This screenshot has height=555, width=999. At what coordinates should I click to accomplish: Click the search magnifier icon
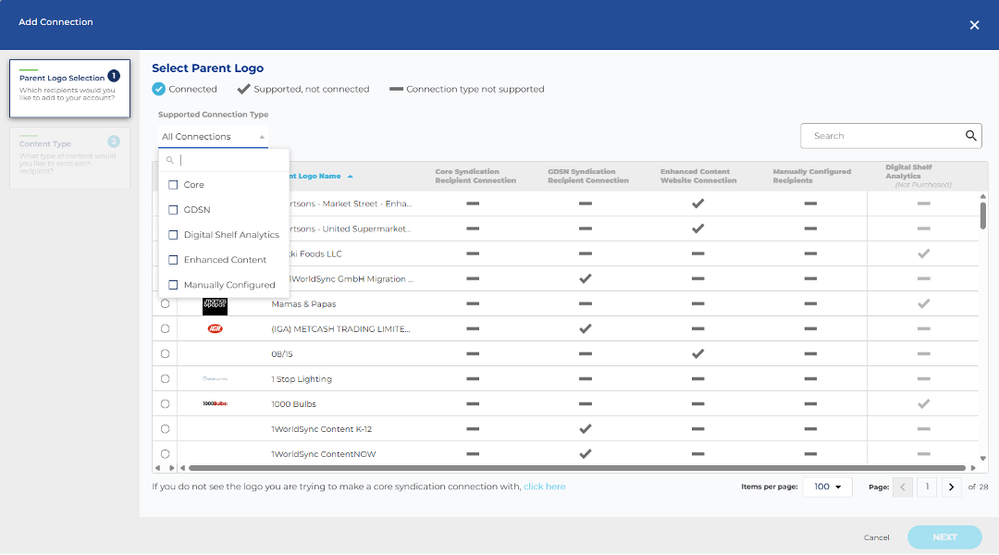pyautogui.click(x=970, y=136)
